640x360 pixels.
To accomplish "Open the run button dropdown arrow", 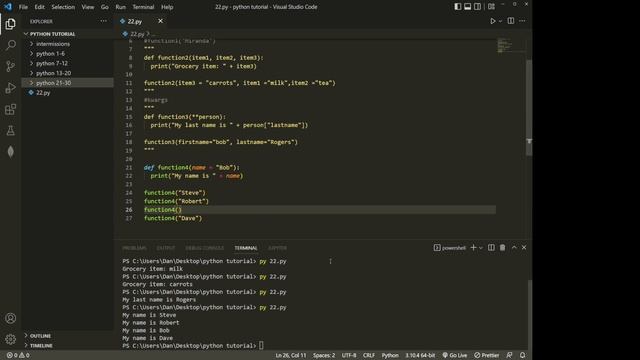I will pyautogui.click(x=500, y=21).
